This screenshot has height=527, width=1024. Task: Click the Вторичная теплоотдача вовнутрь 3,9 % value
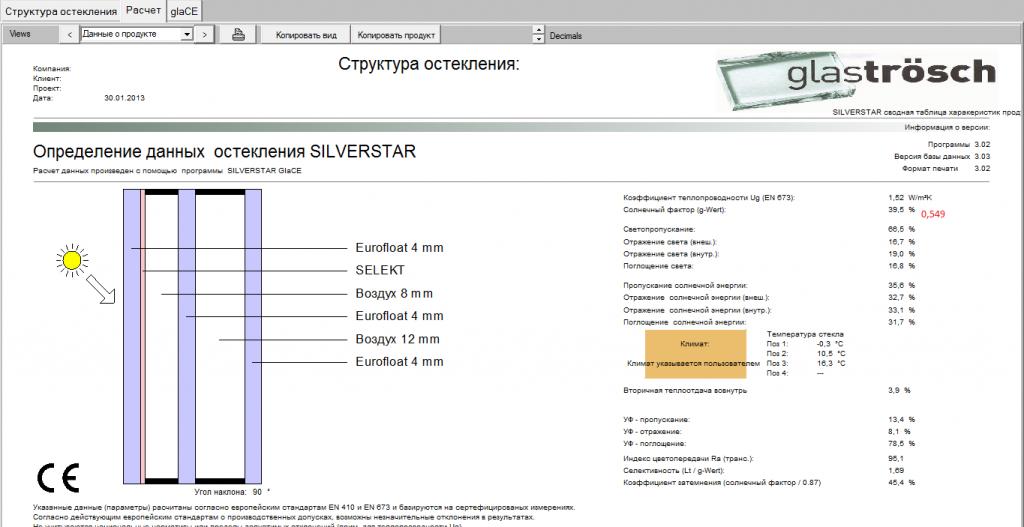899,391
